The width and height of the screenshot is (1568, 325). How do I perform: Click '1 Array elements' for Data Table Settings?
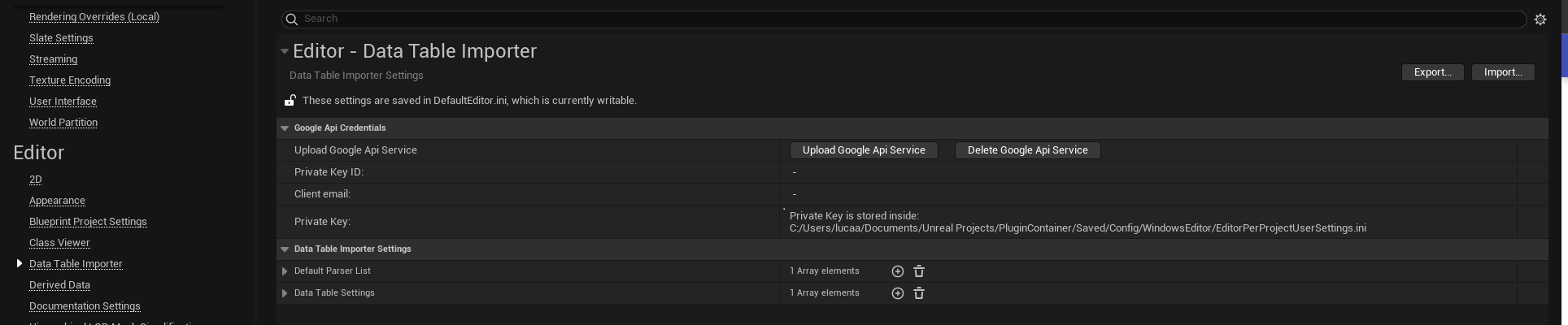tap(825, 293)
